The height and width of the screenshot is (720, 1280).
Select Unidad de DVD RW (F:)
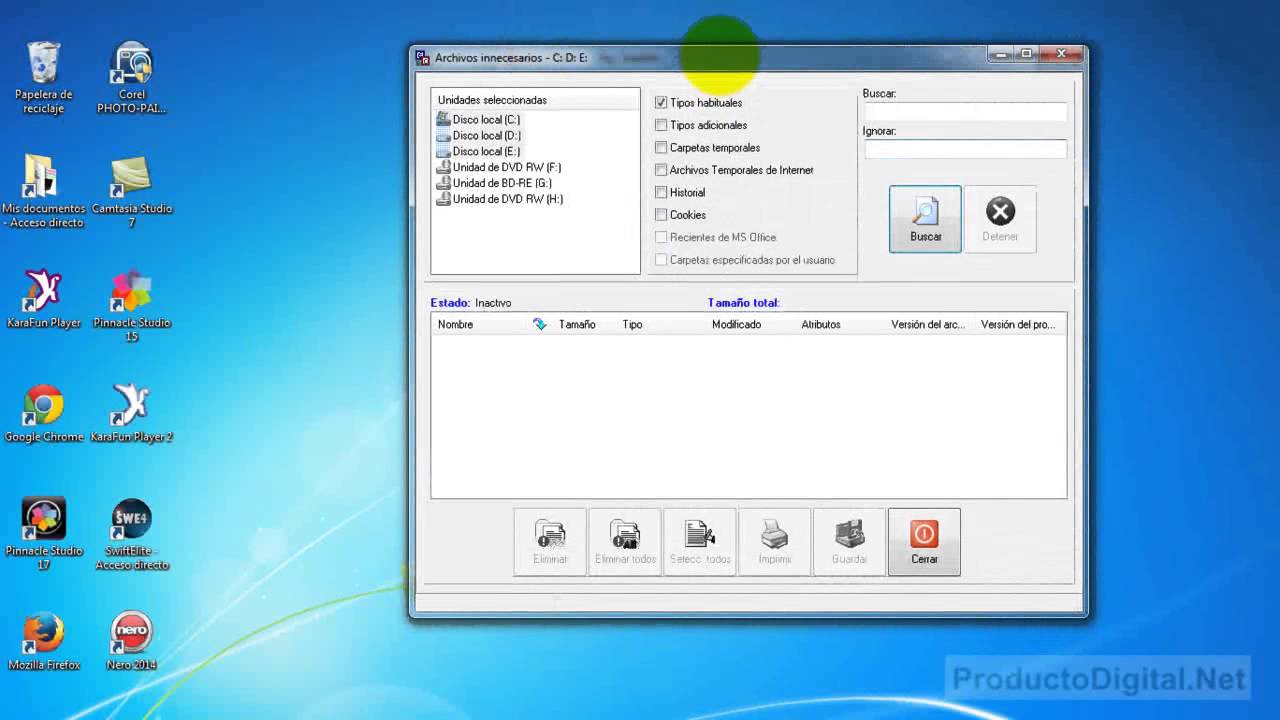click(499, 167)
